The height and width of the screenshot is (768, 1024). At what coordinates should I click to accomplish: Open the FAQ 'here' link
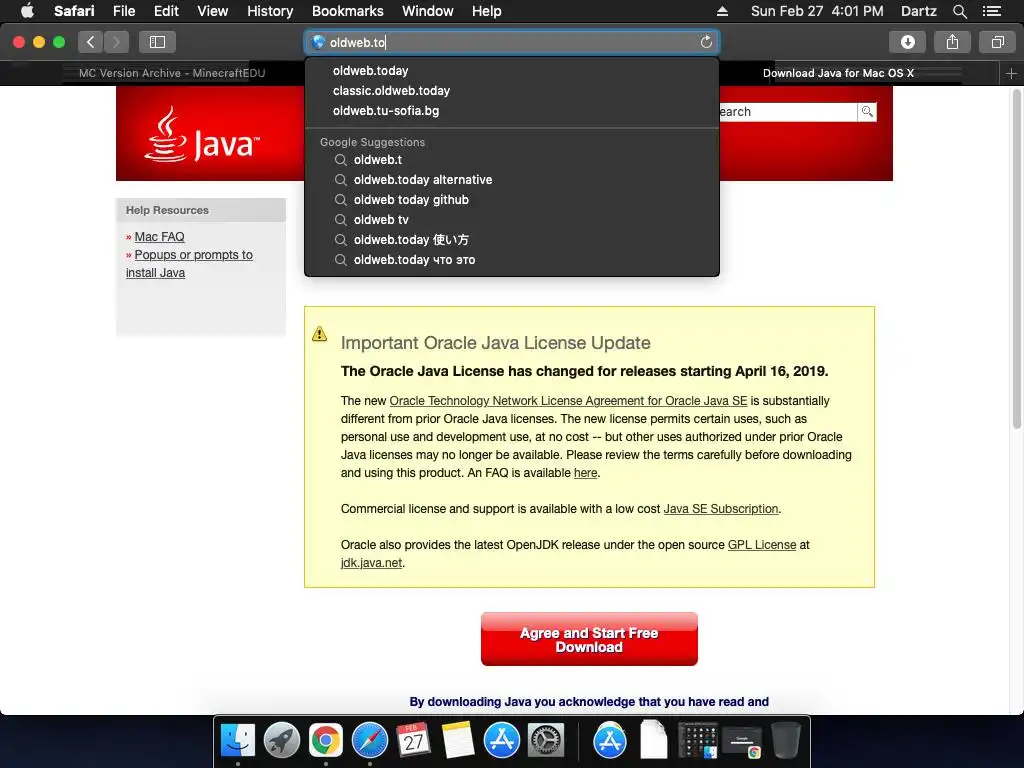pyautogui.click(x=585, y=473)
